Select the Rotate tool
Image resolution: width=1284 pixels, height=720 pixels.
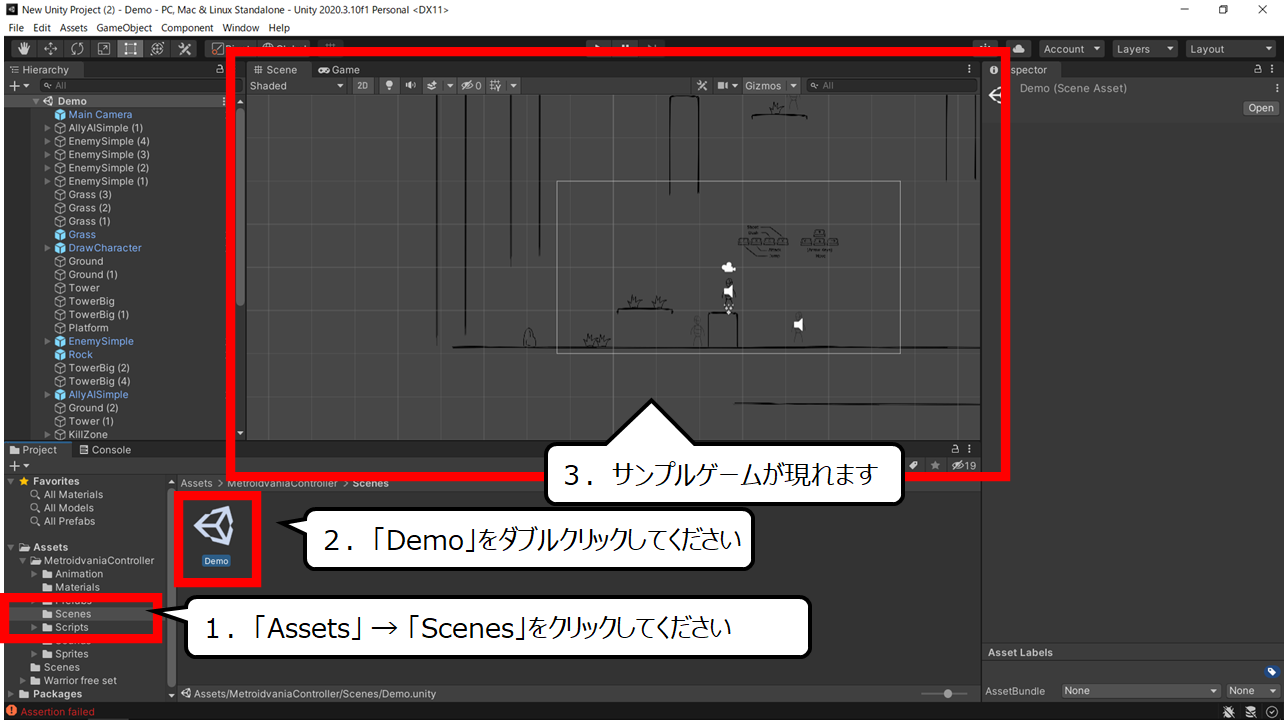tap(77, 49)
